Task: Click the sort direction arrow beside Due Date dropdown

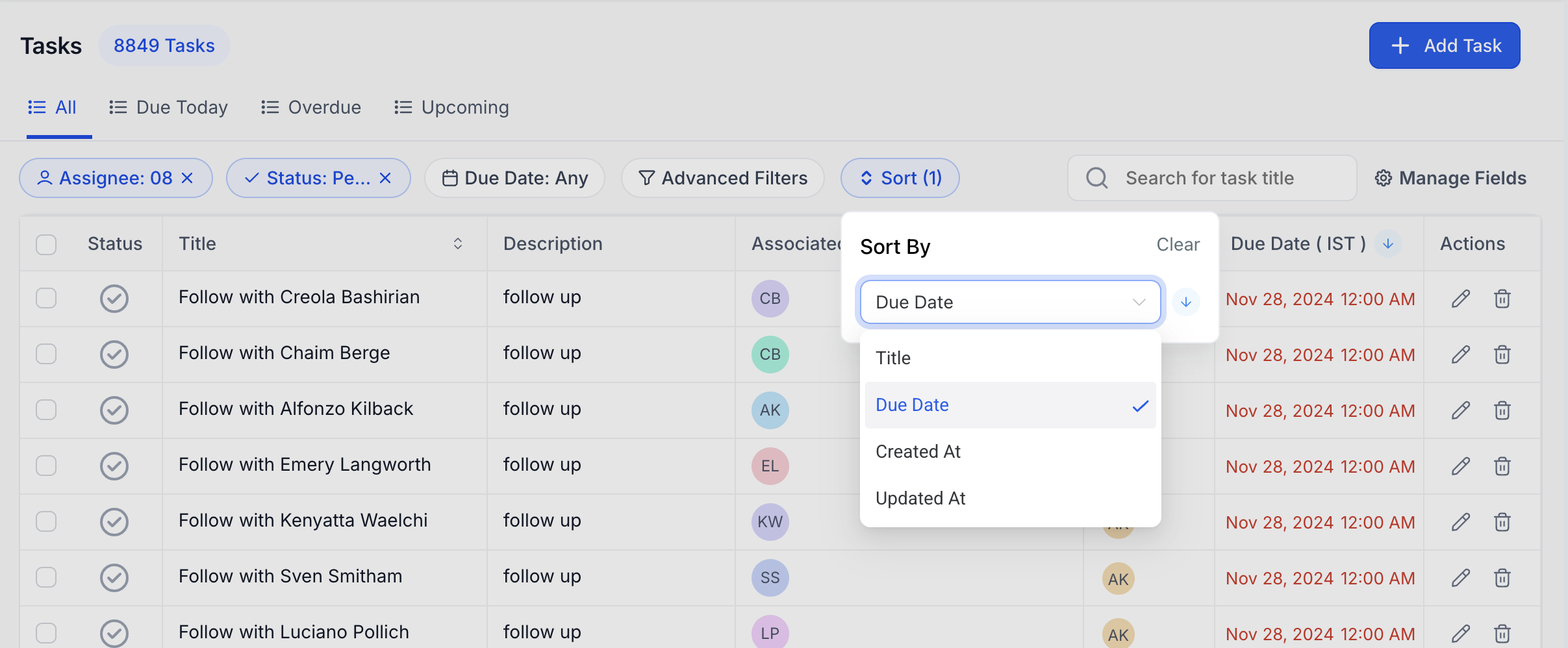Action: point(1185,302)
